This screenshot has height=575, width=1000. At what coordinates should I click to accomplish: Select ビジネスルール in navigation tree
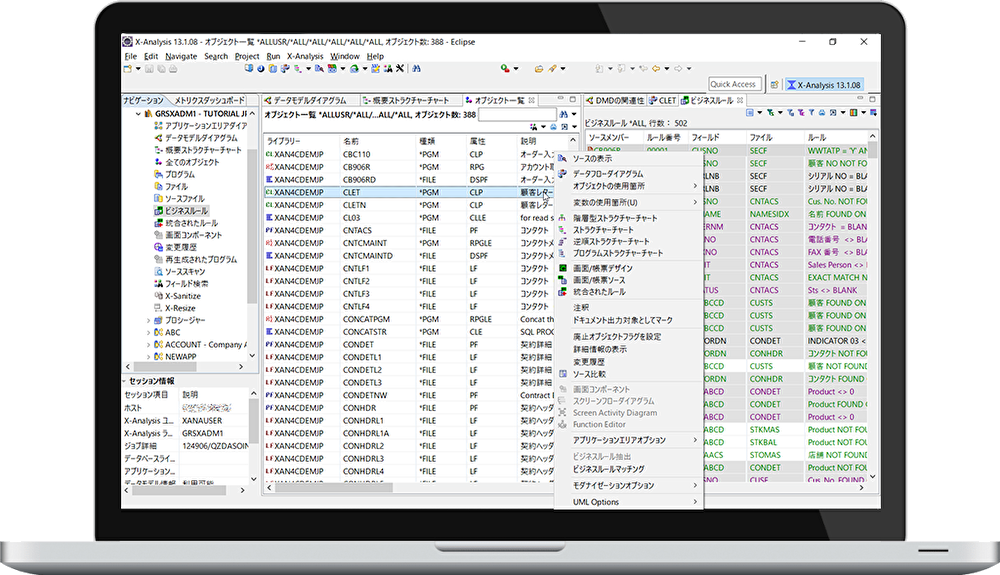click(x=181, y=211)
